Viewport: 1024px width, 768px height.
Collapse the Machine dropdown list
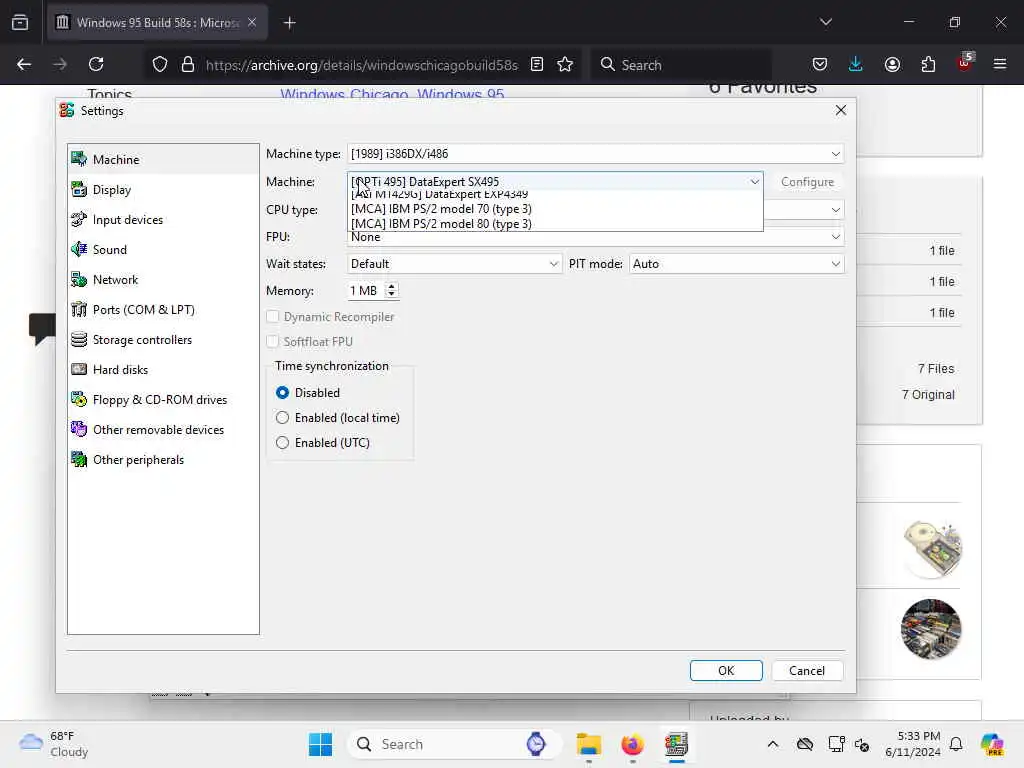click(x=754, y=182)
